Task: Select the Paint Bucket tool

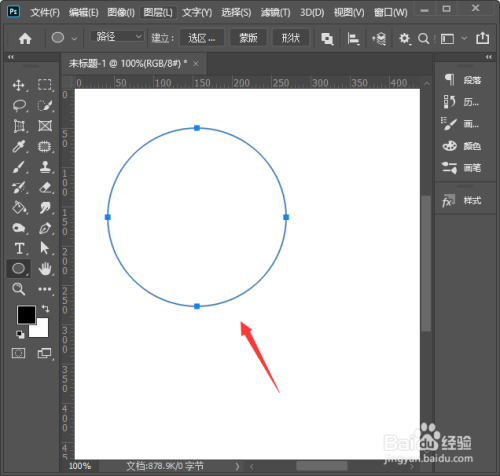Action: [19, 208]
